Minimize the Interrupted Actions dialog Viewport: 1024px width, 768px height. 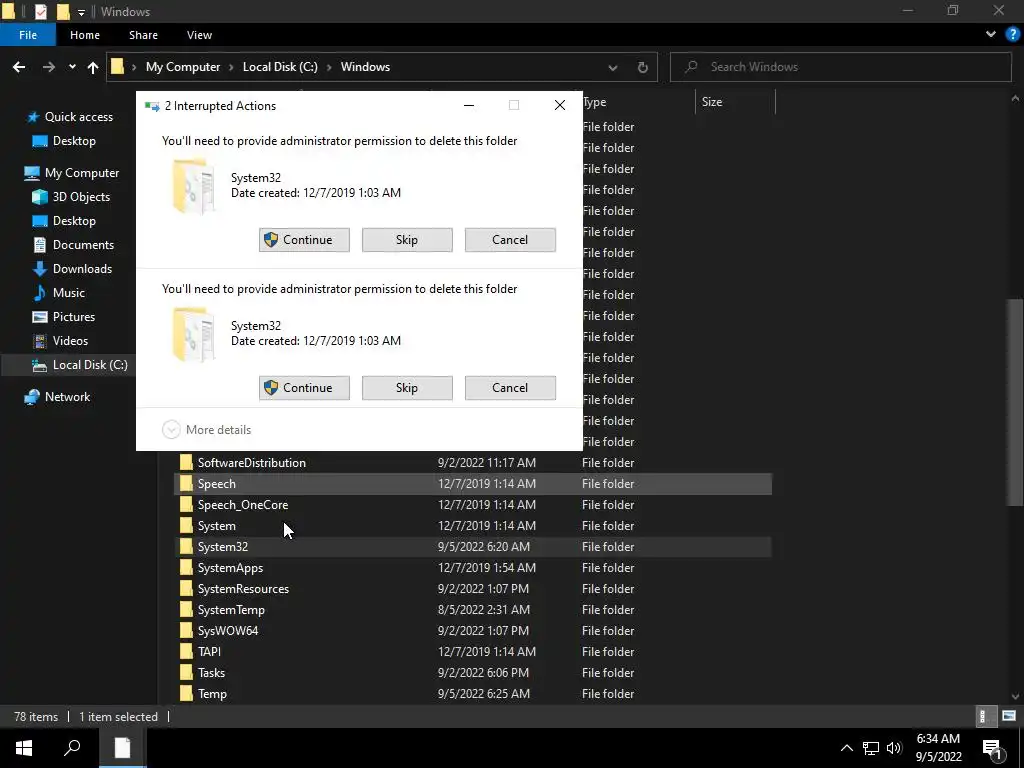pyautogui.click(x=469, y=106)
